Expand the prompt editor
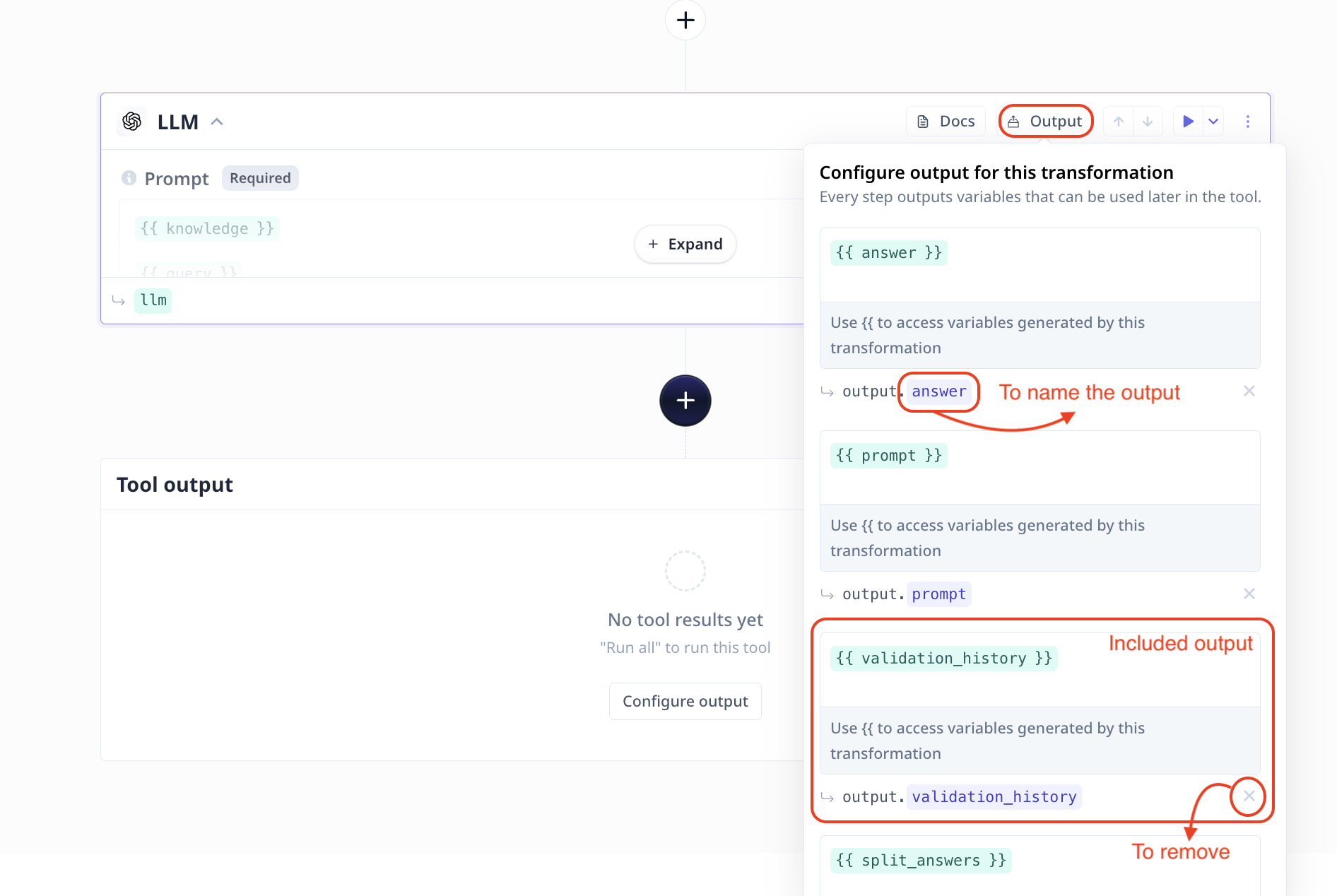The width and height of the screenshot is (1337, 896). pyautogui.click(x=685, y=244)
